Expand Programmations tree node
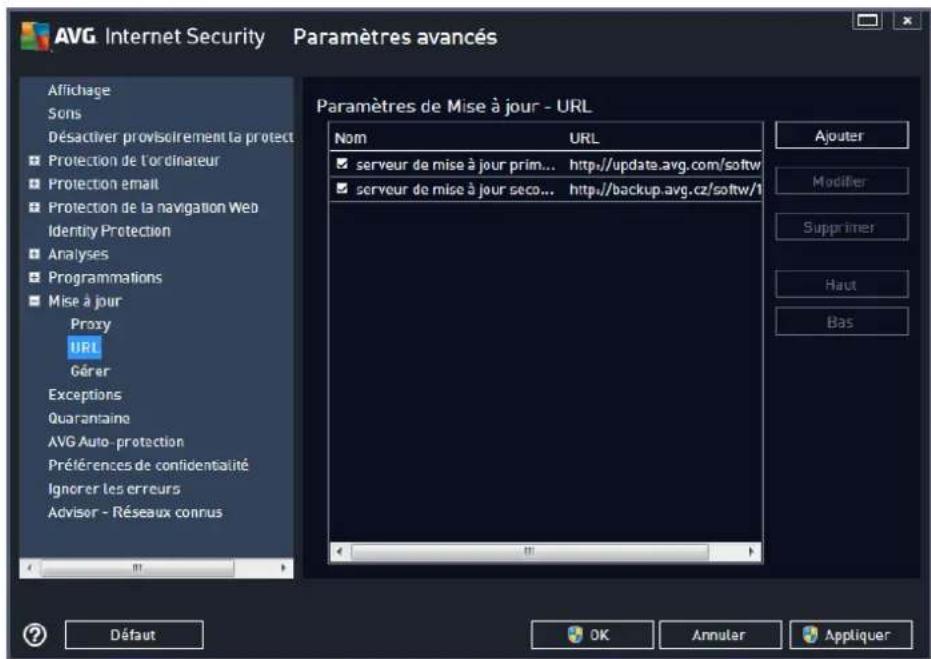 point(34,277)
